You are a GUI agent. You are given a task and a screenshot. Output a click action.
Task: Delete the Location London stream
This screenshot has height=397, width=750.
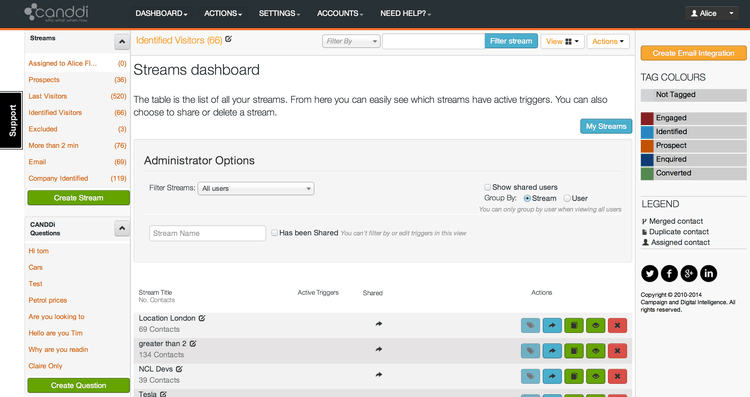coord(617,325)
